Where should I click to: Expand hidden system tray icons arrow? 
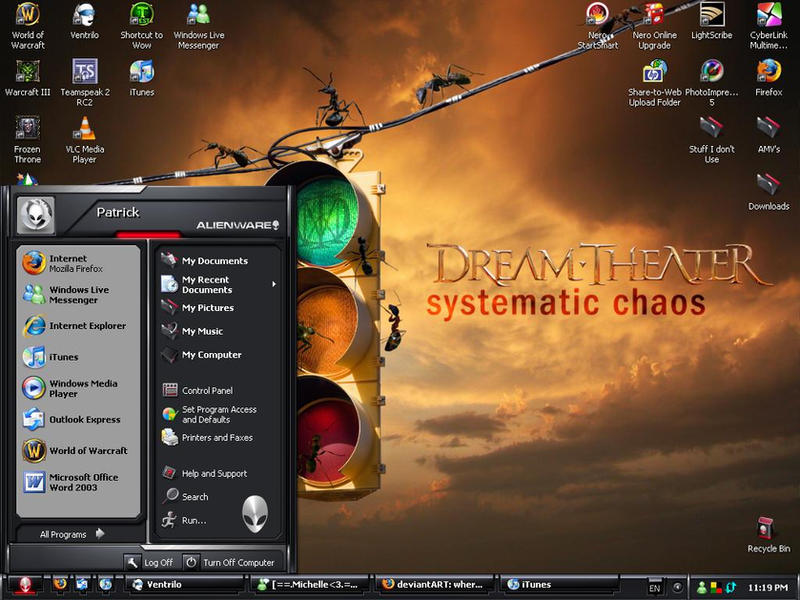coord(678,587)
